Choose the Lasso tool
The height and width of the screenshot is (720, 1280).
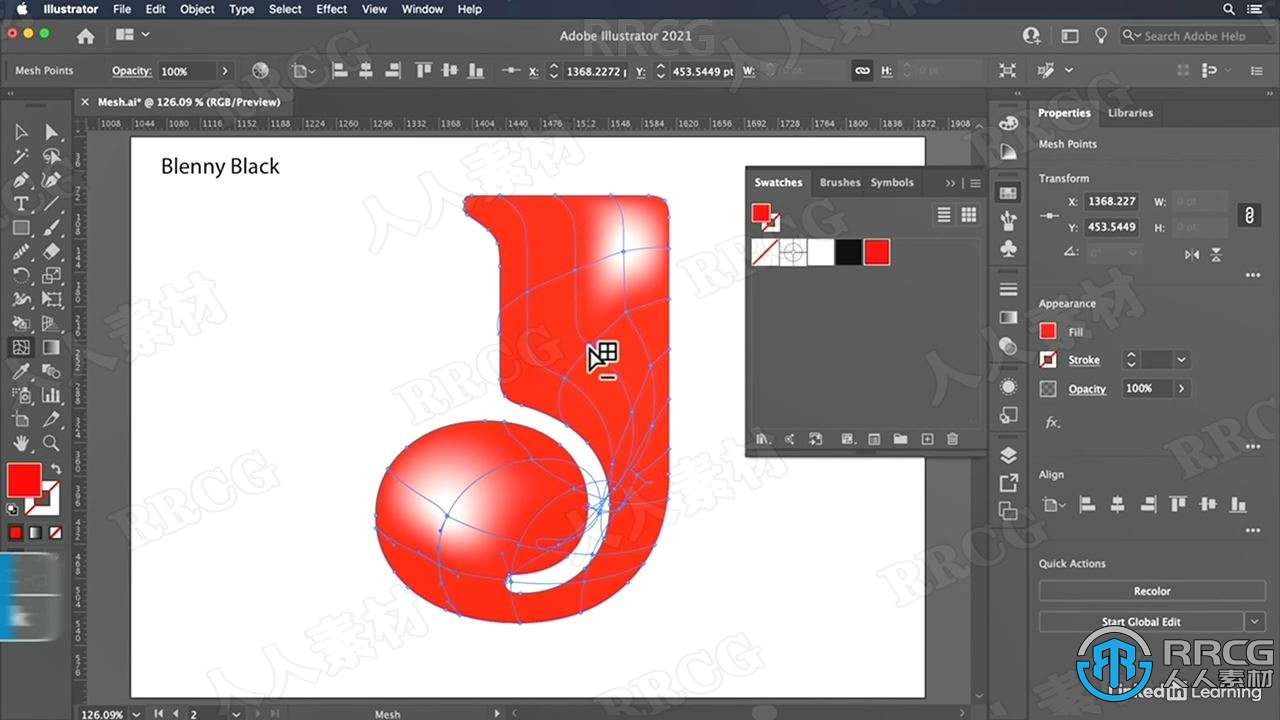[51, 157]
